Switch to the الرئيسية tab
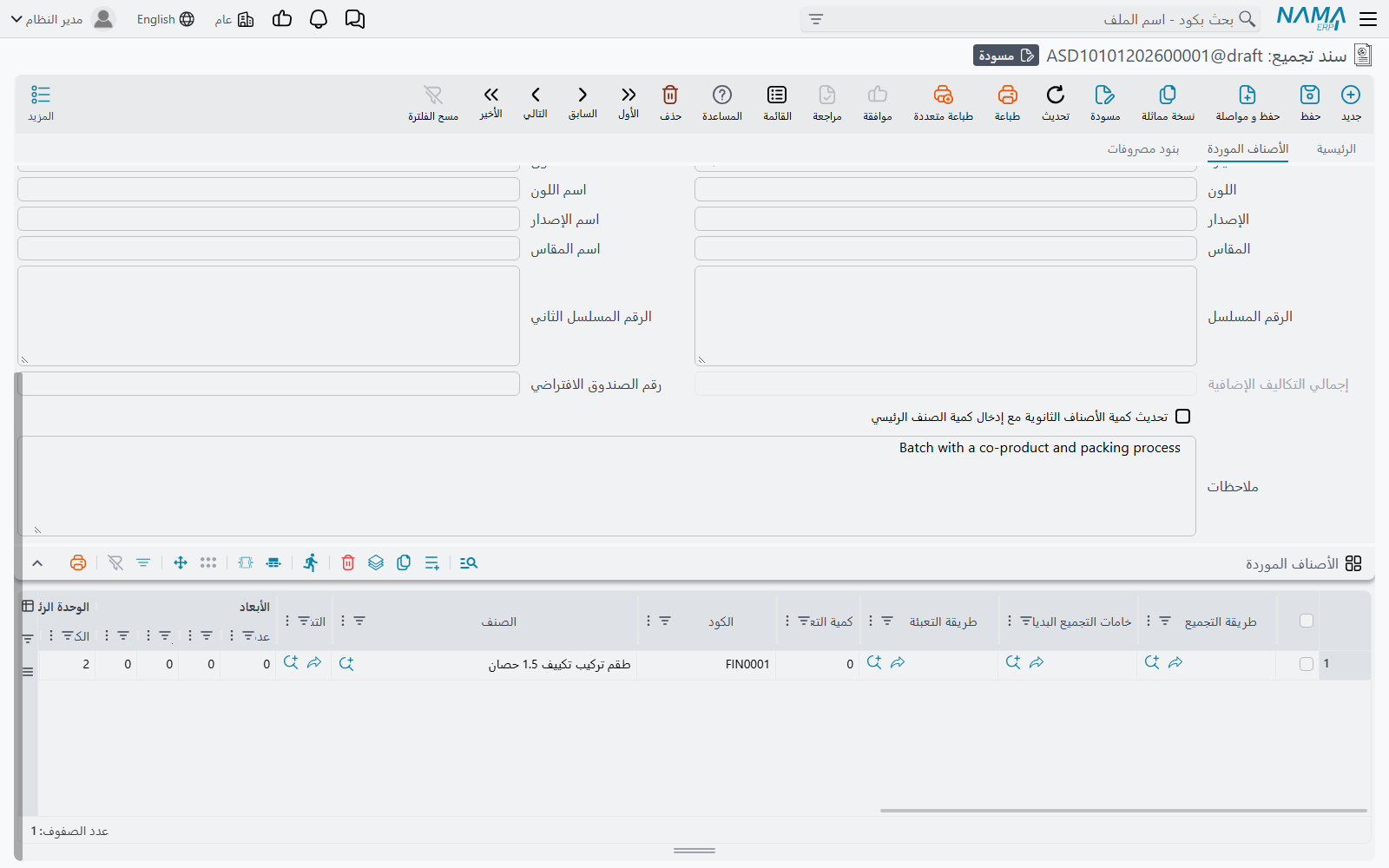The image size is (1389, 868). click(1336, 149)
